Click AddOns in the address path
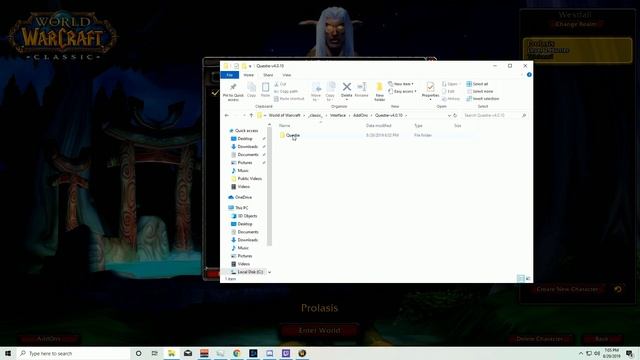This screenshot has height=360, width=640. coord(360,116)
